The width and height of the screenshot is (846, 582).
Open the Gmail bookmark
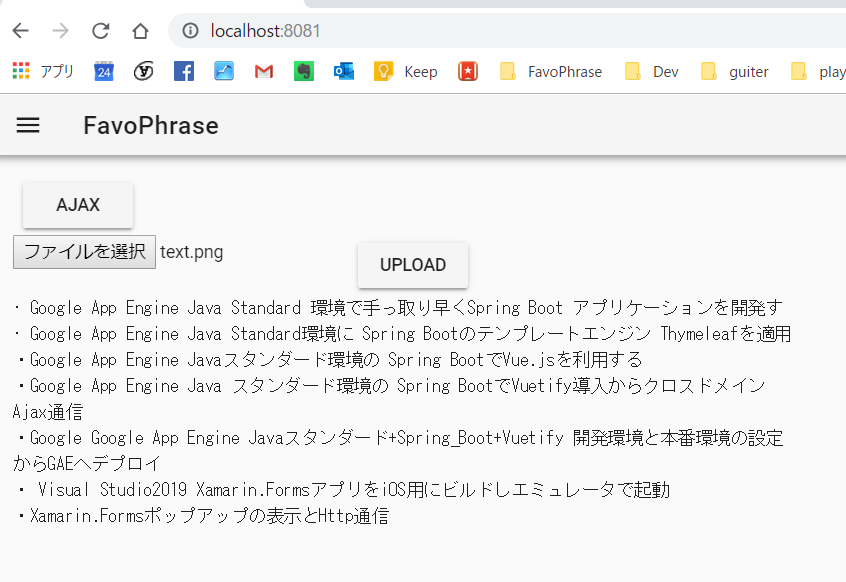[264, 71]
